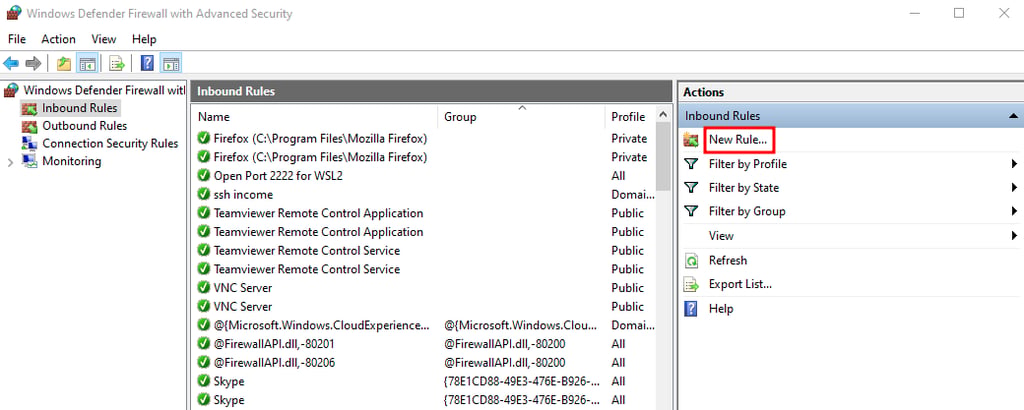Select Inbound Rules in console tree
The height and width of the screenshot is (410, 1024).
coord(79,108)
